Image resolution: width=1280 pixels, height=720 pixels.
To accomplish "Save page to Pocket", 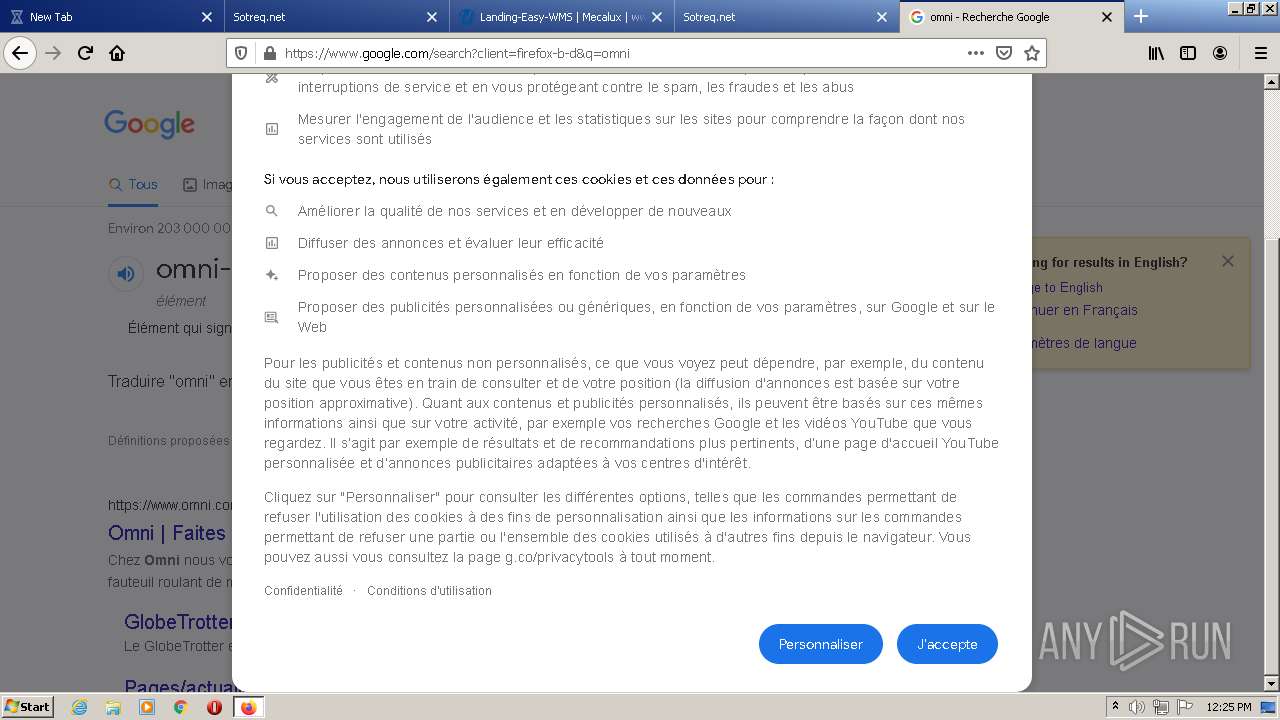I will (x=1004, y=53).
